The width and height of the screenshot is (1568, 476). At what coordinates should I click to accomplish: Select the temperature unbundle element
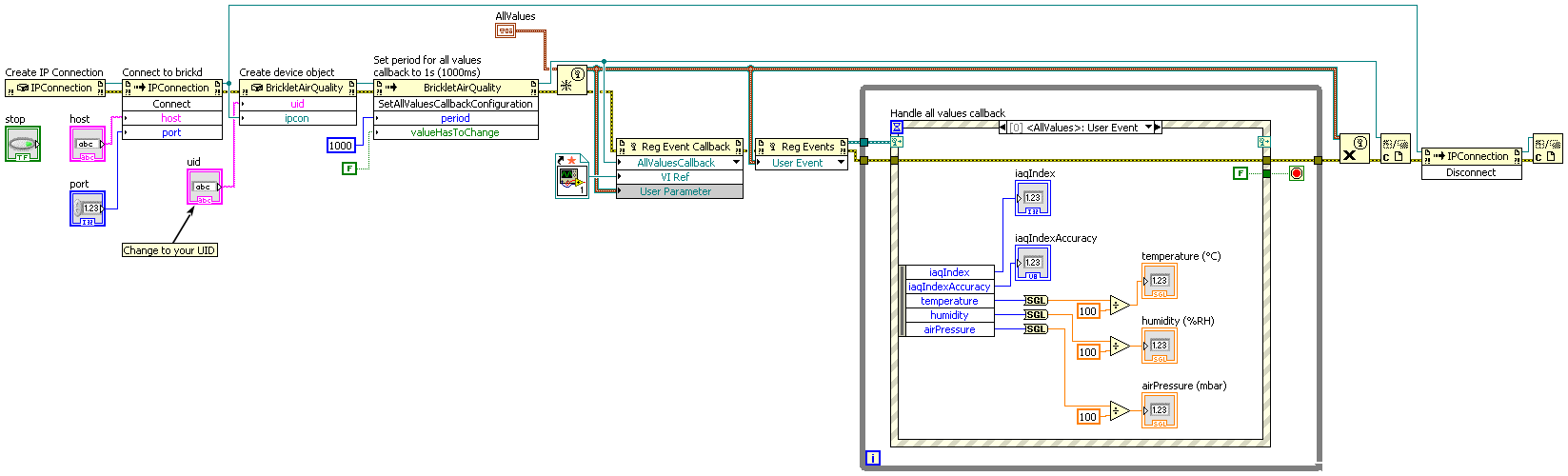[x=949, y=301]
